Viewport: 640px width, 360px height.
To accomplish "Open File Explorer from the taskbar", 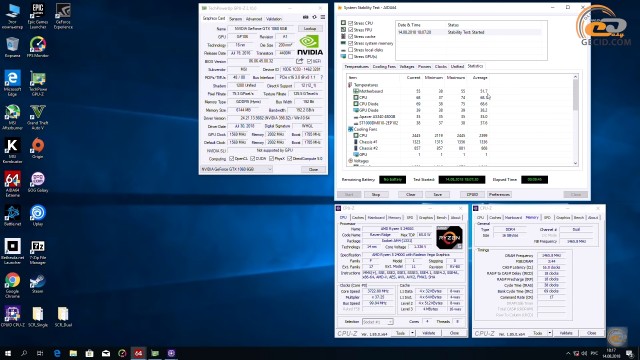I will click(x=73, y=353).
